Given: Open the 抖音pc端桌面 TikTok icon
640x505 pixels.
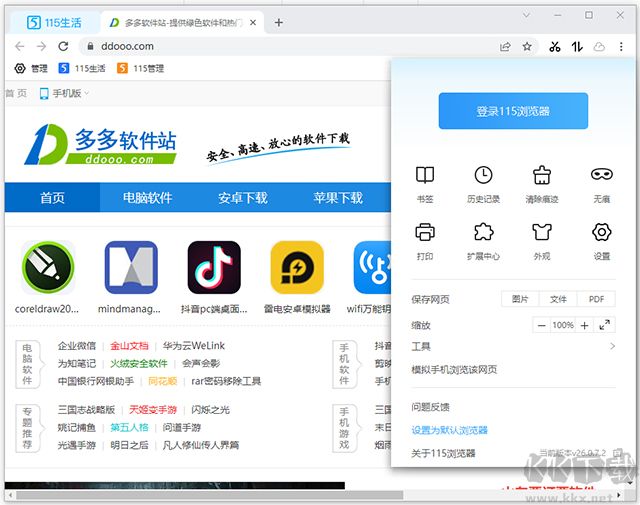Looking at the screenshot, I should [214, 267].
